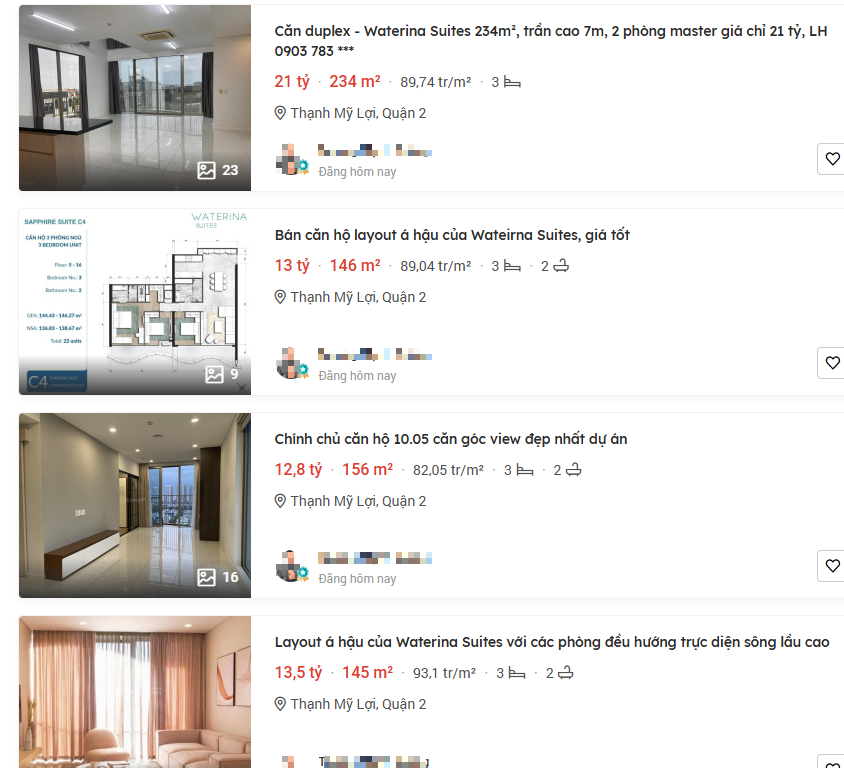Open Căn duplex Waterina Suites 234m² title

tap(551, 41)
